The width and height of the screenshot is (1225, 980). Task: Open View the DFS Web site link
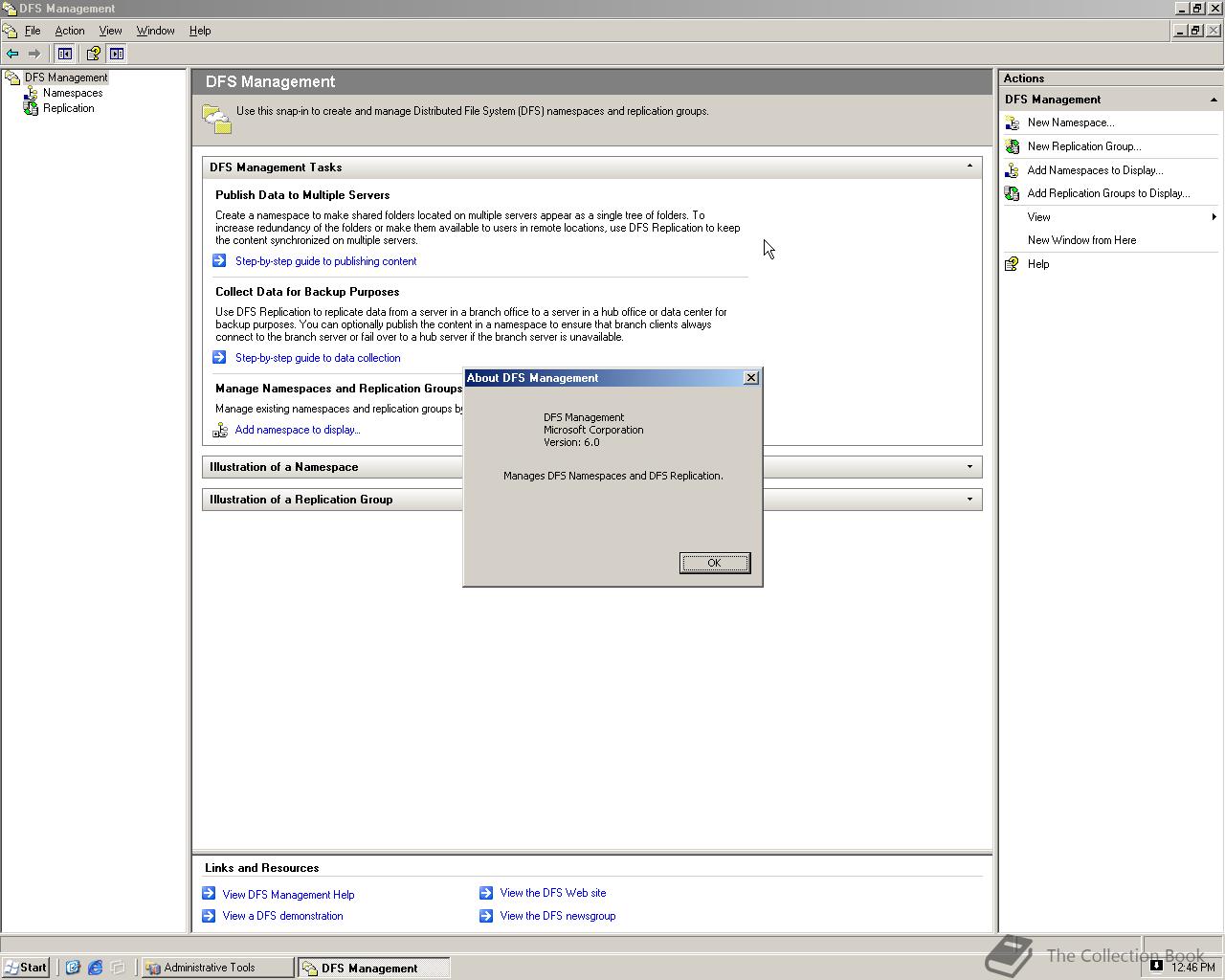click(552, 893)
